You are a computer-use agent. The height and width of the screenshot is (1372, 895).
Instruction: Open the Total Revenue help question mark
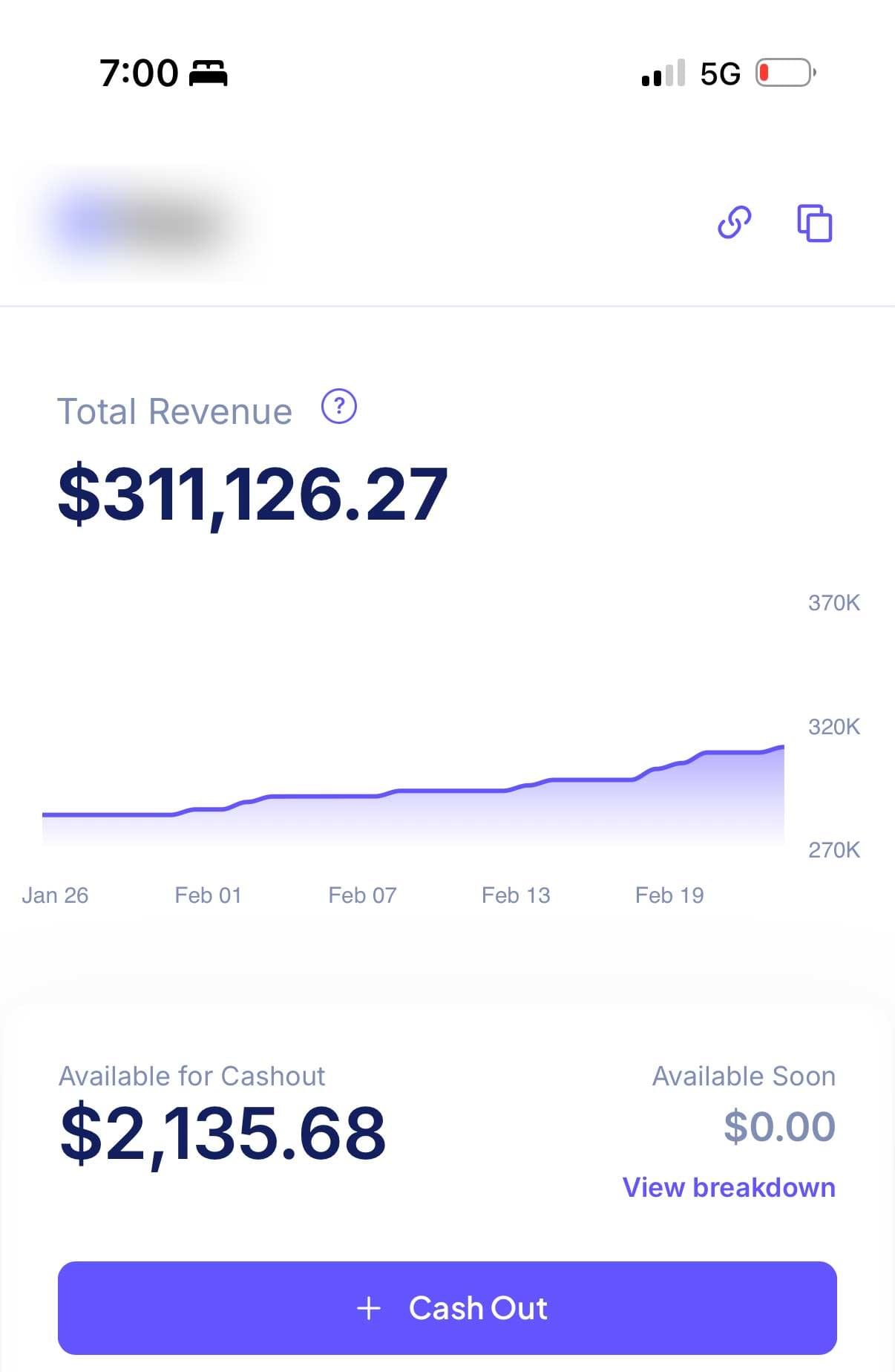click(x=339, y=407)
